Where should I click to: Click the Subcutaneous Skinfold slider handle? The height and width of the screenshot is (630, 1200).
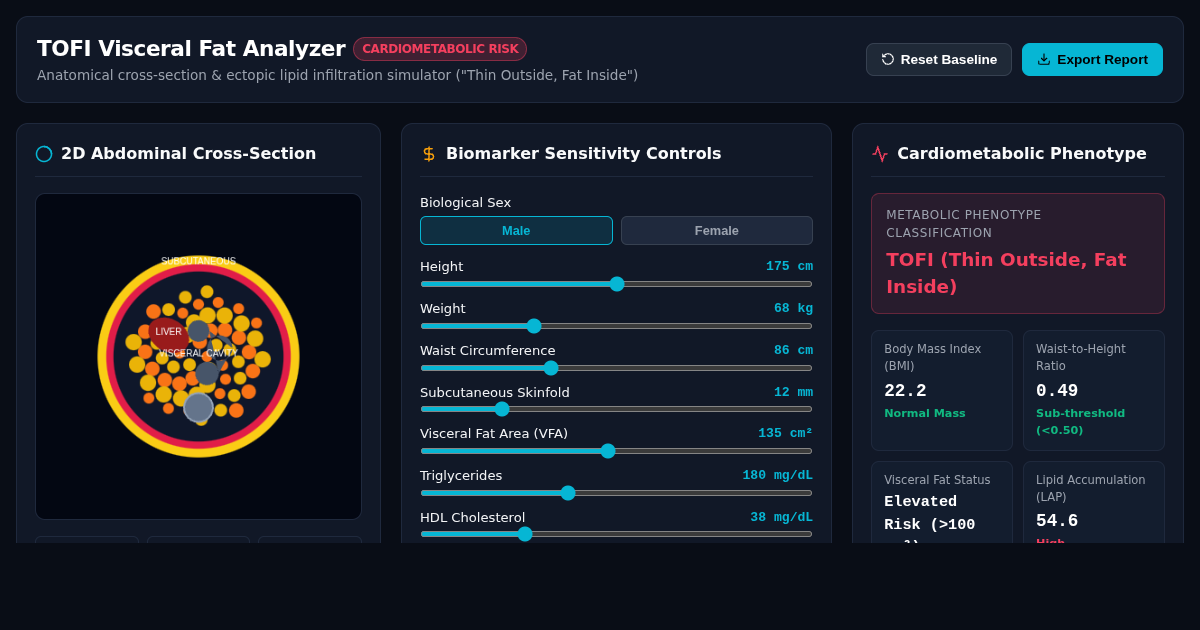click(502, 409)
